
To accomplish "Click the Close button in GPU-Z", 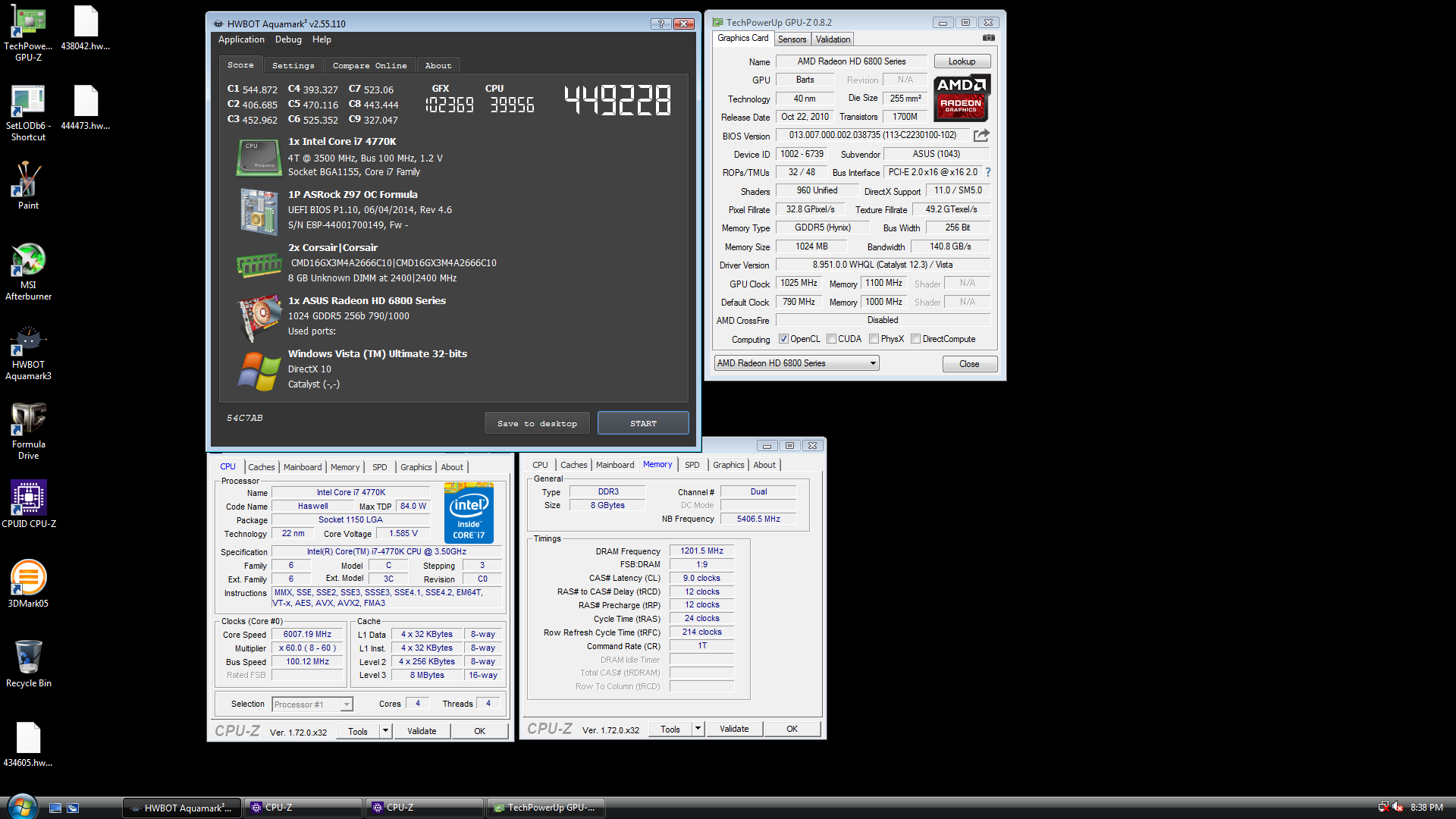I will (969, 364).
